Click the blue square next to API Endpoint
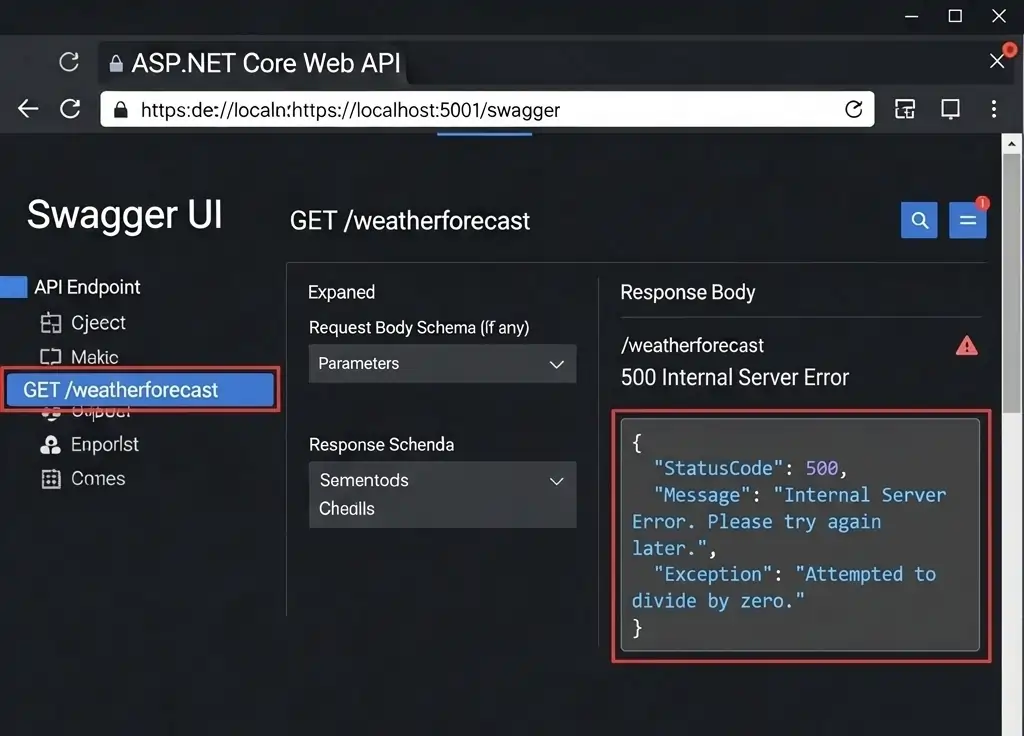The width and height of the screenshot is (1024, 736). [x=13, y=287]
